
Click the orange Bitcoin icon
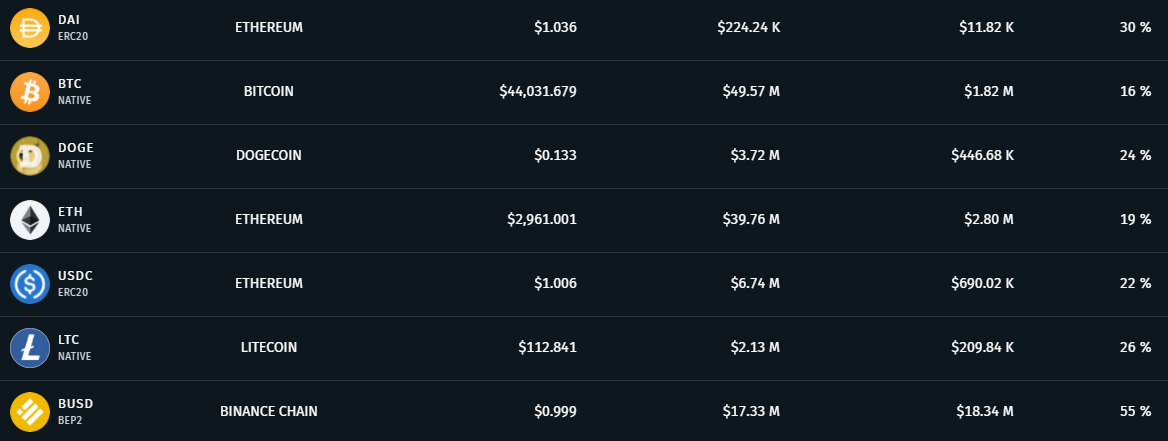29,92
